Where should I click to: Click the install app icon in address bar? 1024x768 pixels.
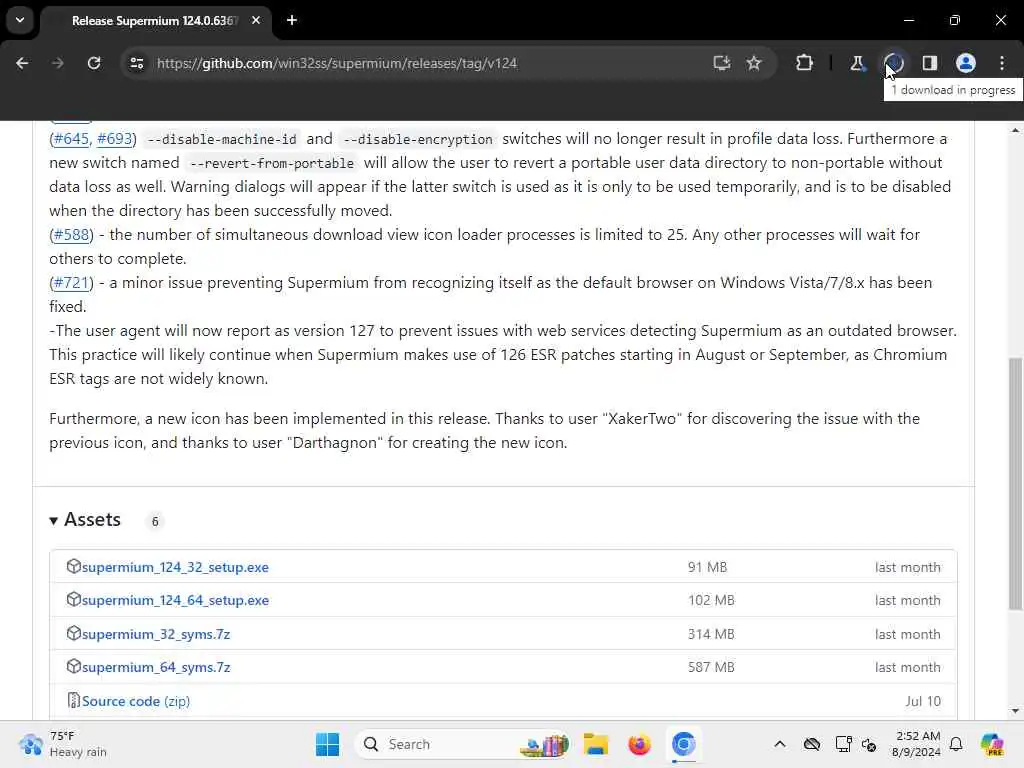721,63
